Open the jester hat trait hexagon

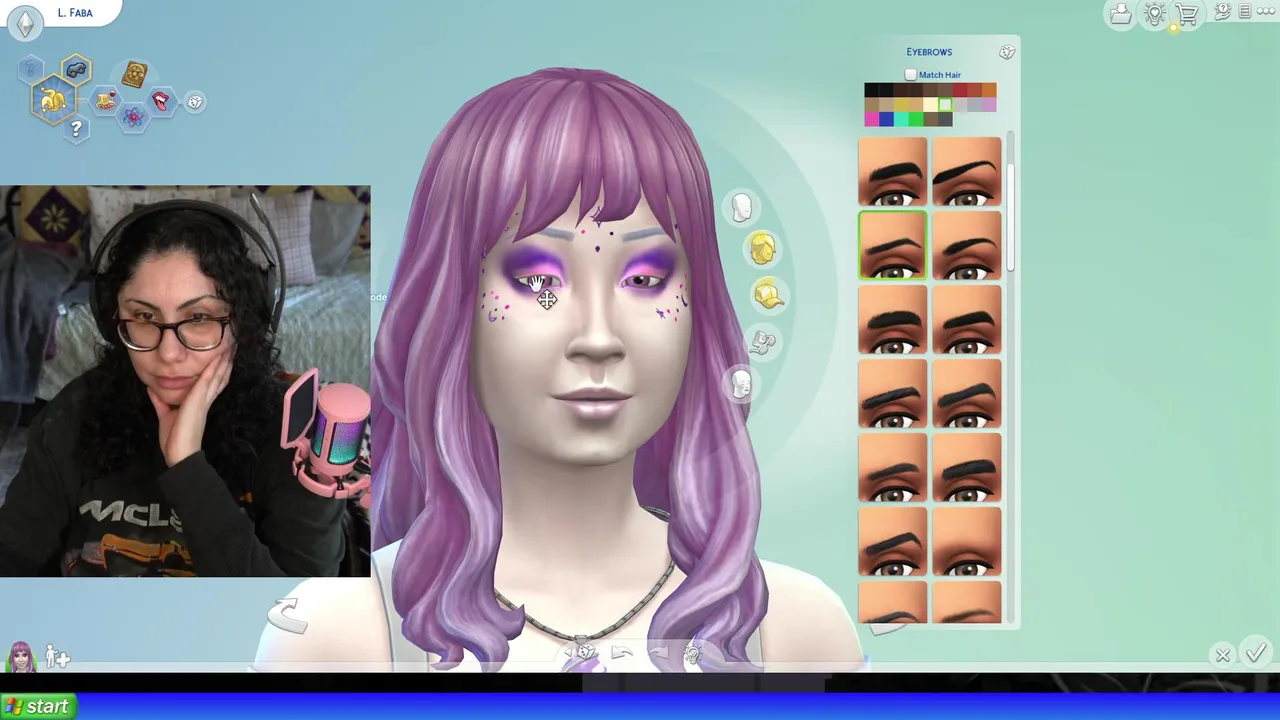pos(54,99)
